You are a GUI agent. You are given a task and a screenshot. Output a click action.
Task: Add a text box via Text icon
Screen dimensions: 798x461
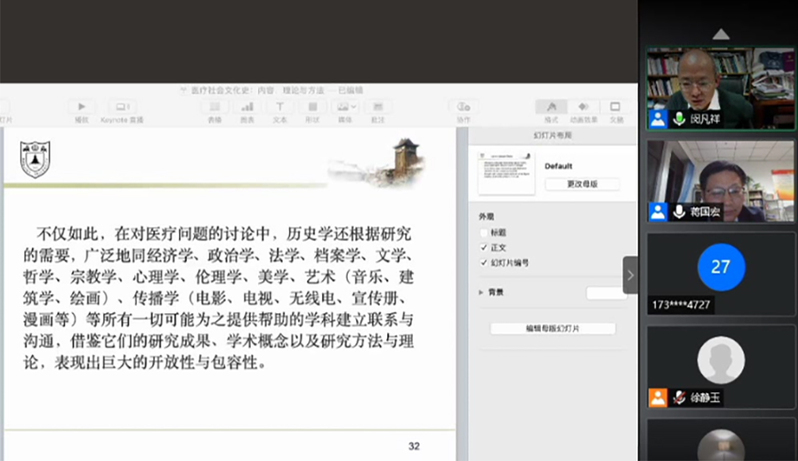click(280, 107)
